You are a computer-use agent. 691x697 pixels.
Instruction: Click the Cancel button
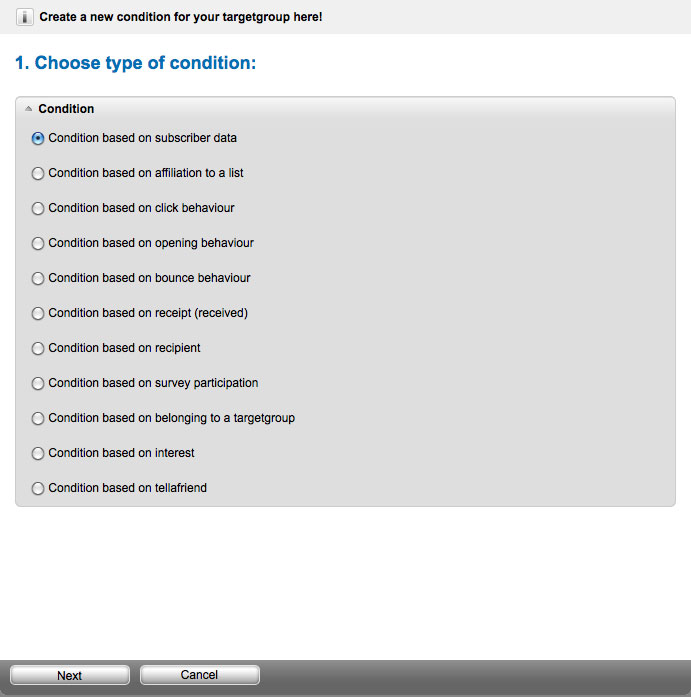[x=200, y=675]
